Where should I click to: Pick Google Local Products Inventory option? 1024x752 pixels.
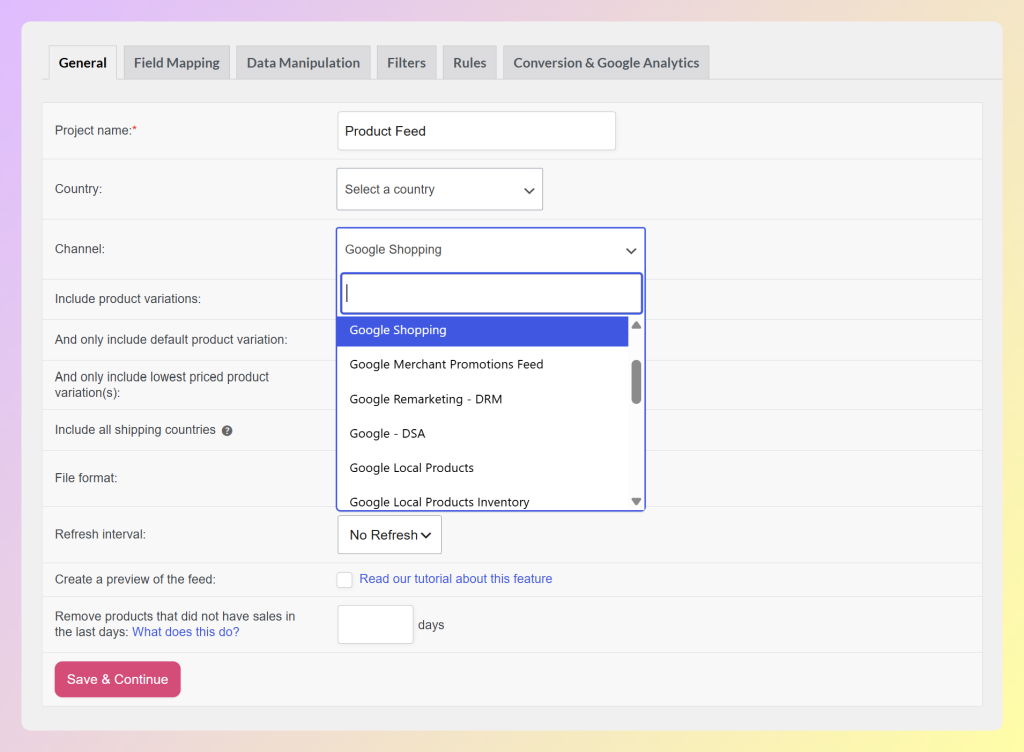(x=483, y=501)
